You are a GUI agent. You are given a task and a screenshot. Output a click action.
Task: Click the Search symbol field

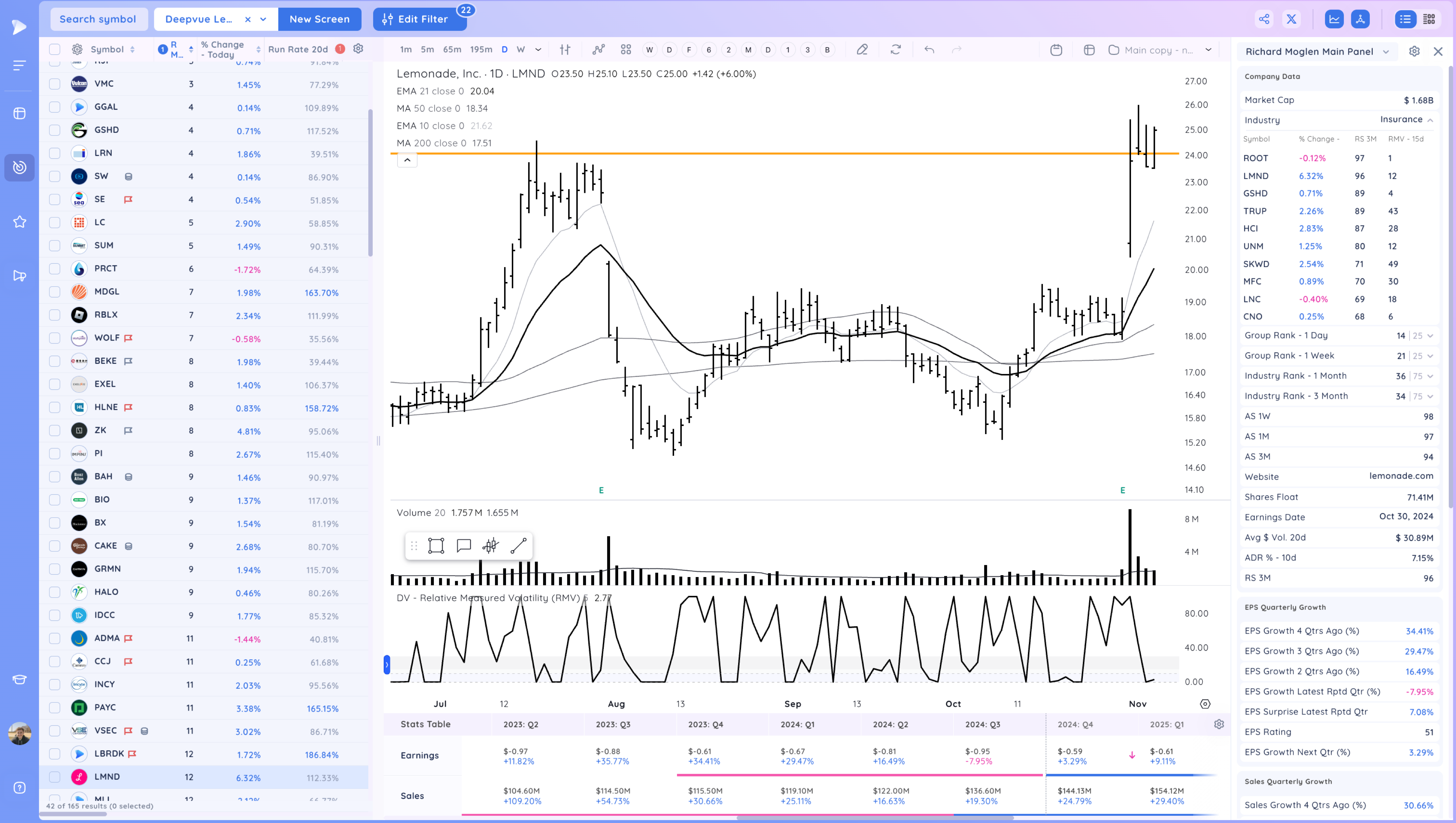tap(98, 19)
